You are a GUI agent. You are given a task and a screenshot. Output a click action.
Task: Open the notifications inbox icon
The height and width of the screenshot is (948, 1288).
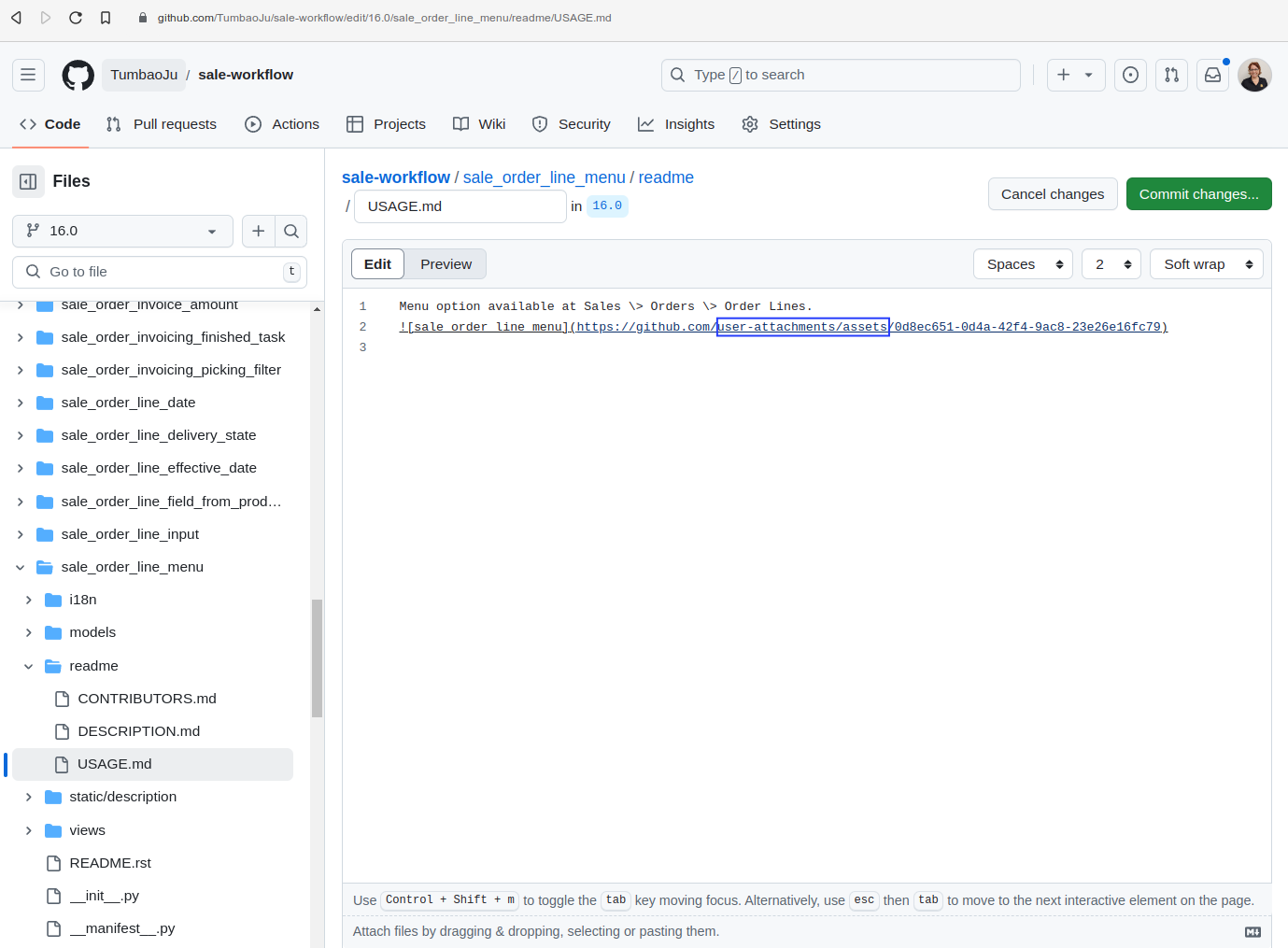click(1212, 75)
